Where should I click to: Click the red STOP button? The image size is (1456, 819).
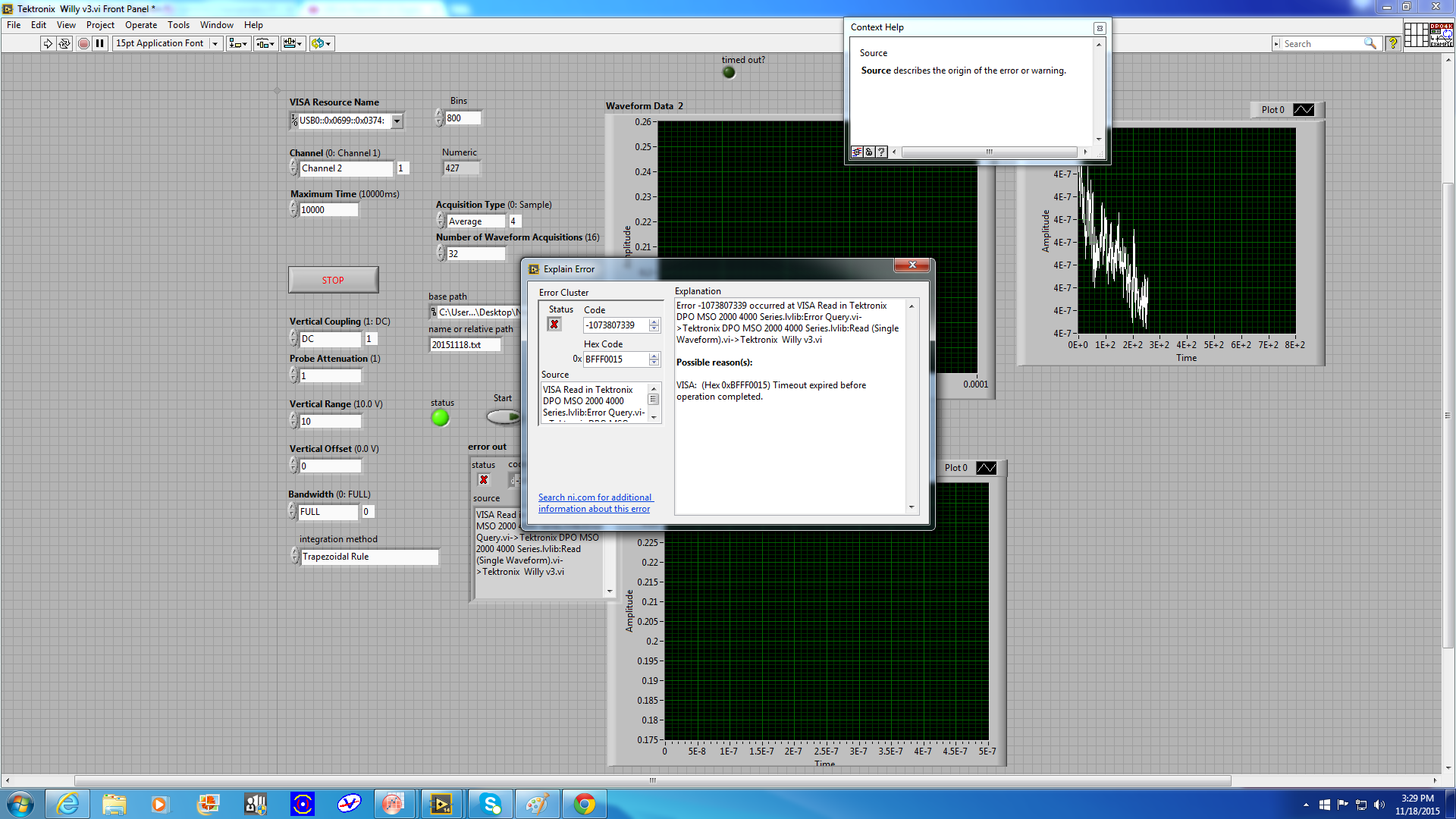(333, 280)
